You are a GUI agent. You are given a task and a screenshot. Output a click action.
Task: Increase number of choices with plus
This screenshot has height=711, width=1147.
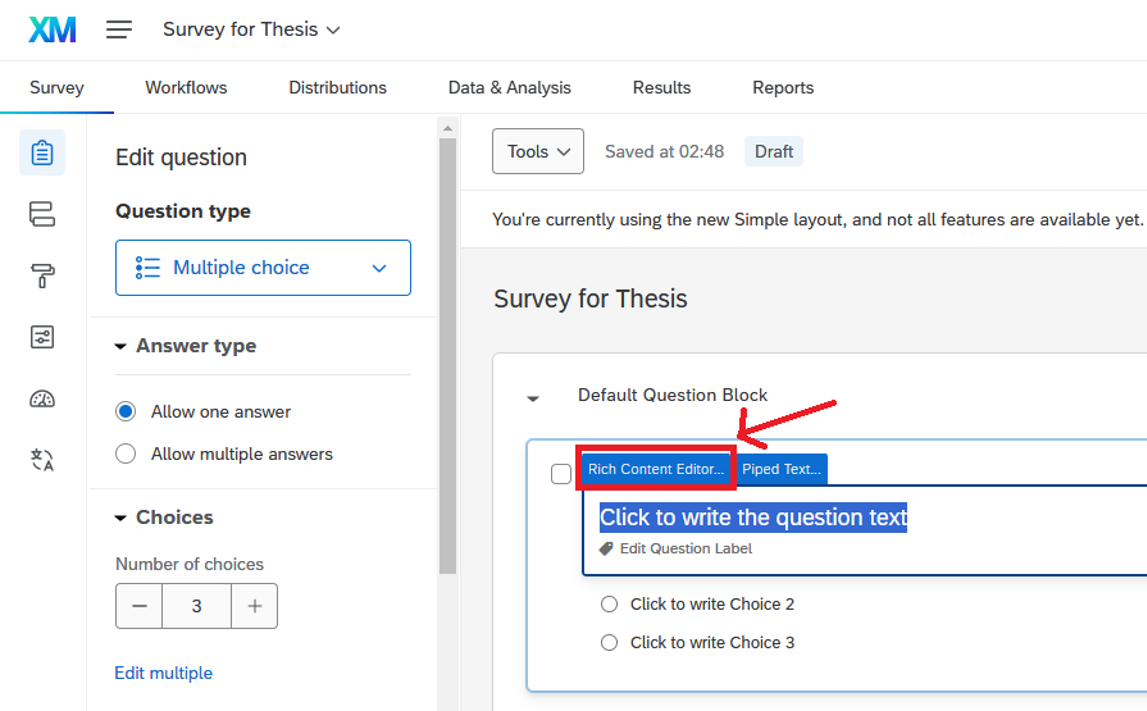click(x=254, y=606)
